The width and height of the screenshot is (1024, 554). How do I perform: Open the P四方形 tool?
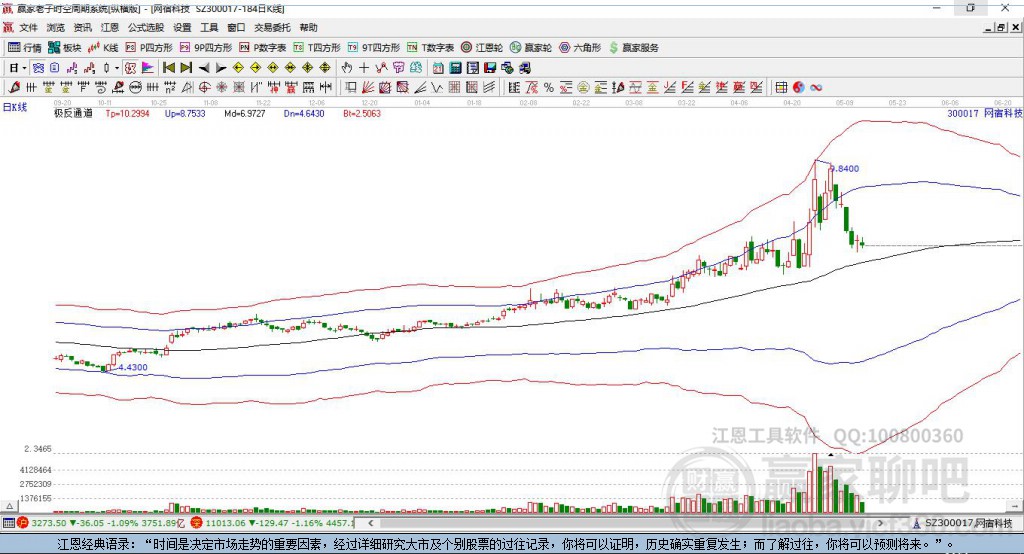(149, 48)
